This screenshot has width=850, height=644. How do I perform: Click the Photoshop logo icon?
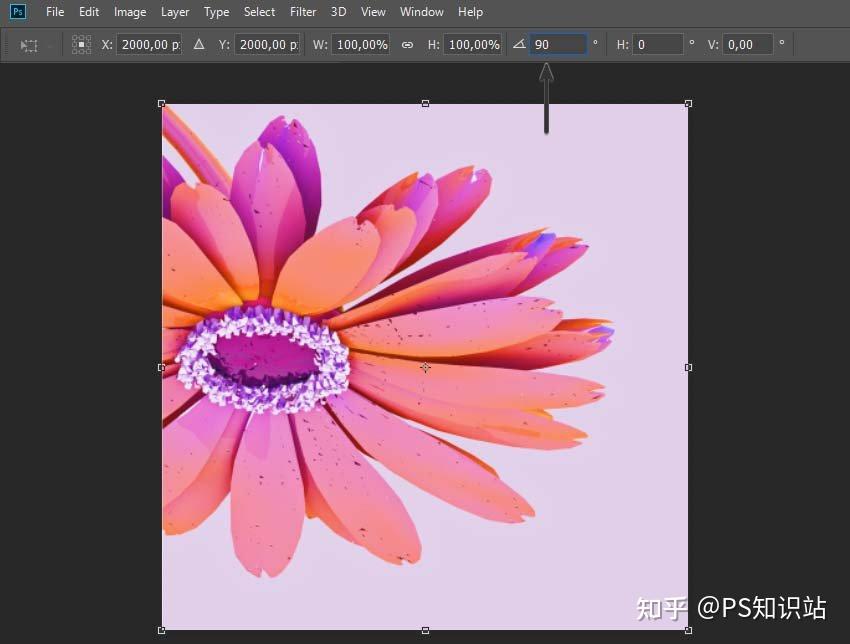click(17, 12)
